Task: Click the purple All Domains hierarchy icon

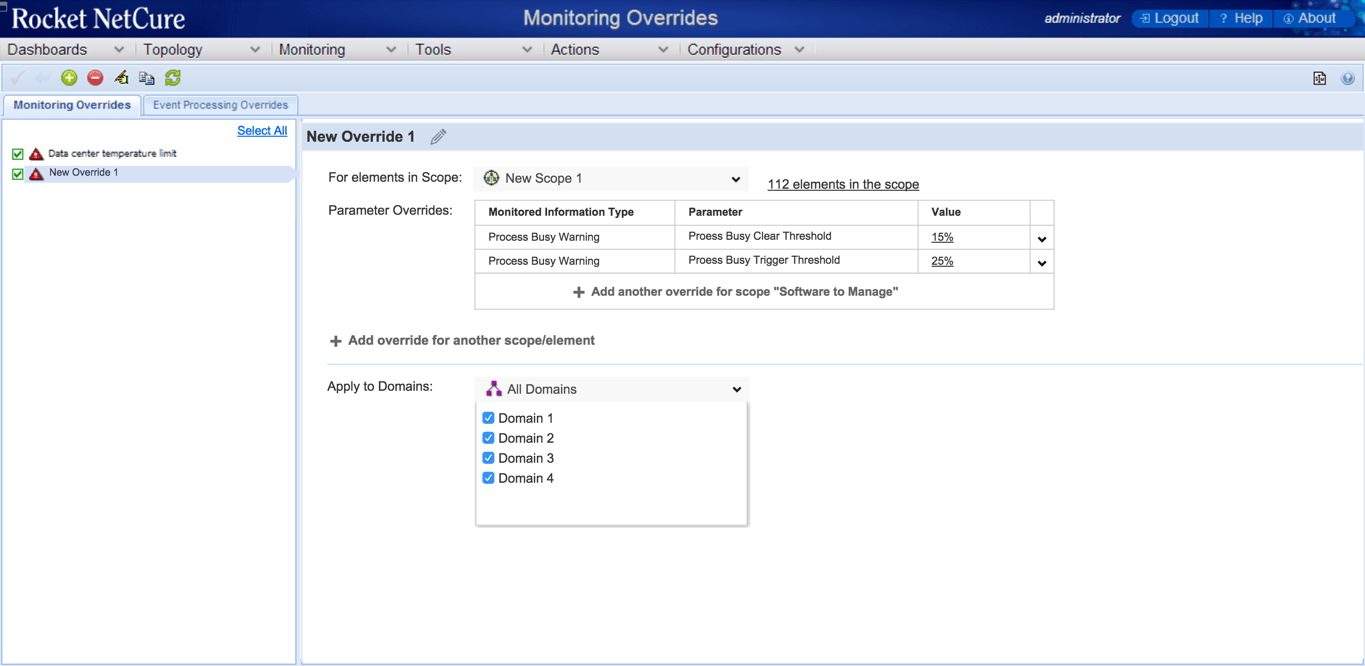Action: (493, 389)
